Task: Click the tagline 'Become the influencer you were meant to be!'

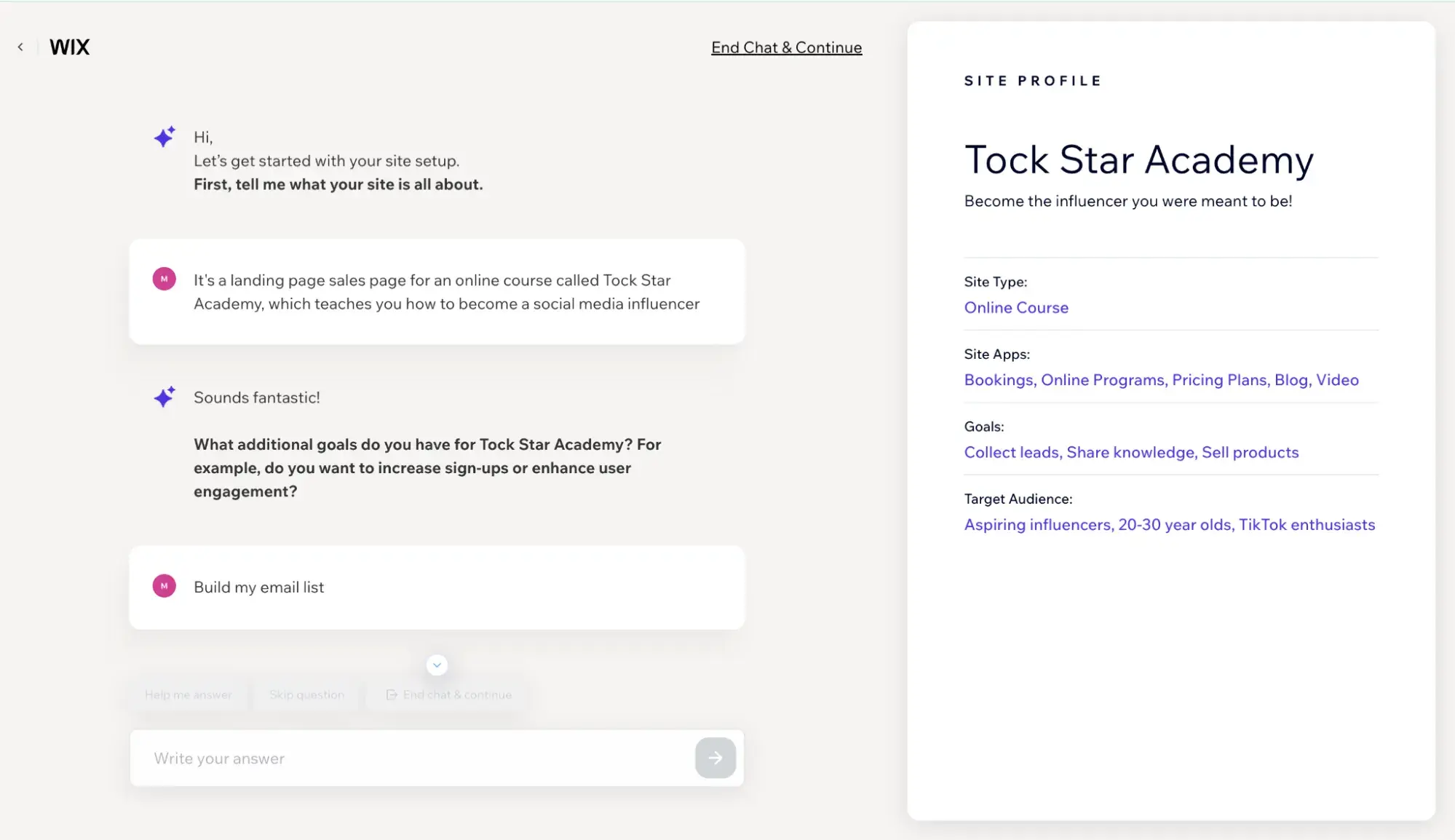Action: [1128, 201]
